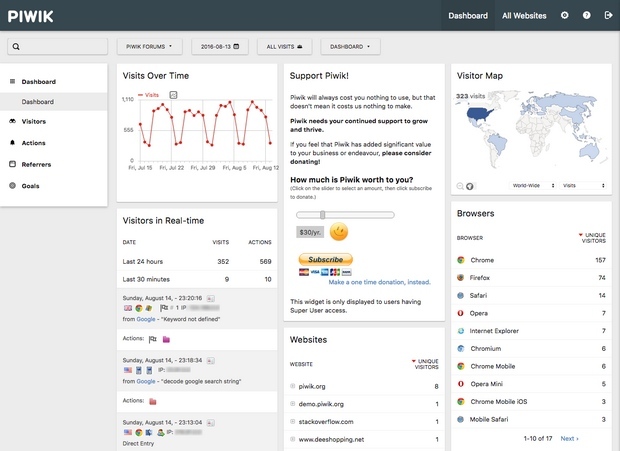Open the Visits metric dropdown under map

(583, 185)
